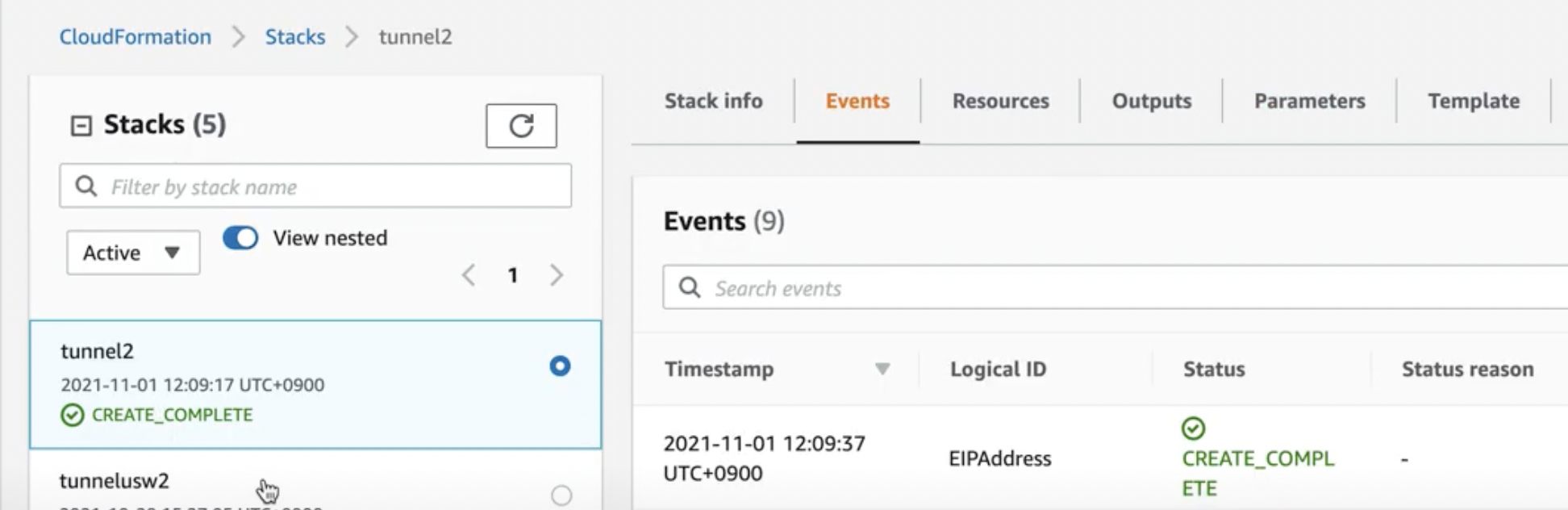Viewport: 1568px width, 510px height.
Task: Click the Logical ID column header
Action: (x=998, y=369)
